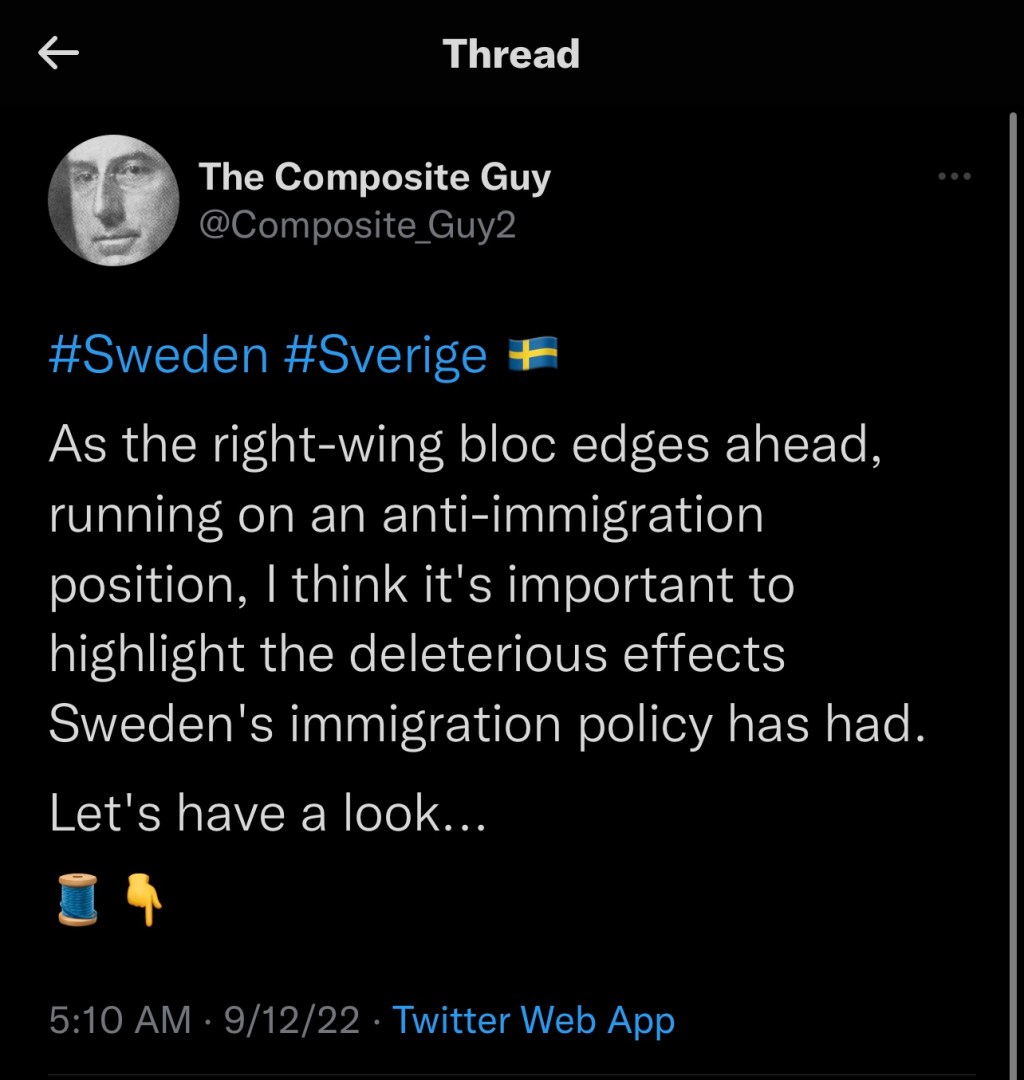Viewport: 1024px width, 1080px height.
Task: Click the Swedish flag emoji
Action: [x=533, y=355]
